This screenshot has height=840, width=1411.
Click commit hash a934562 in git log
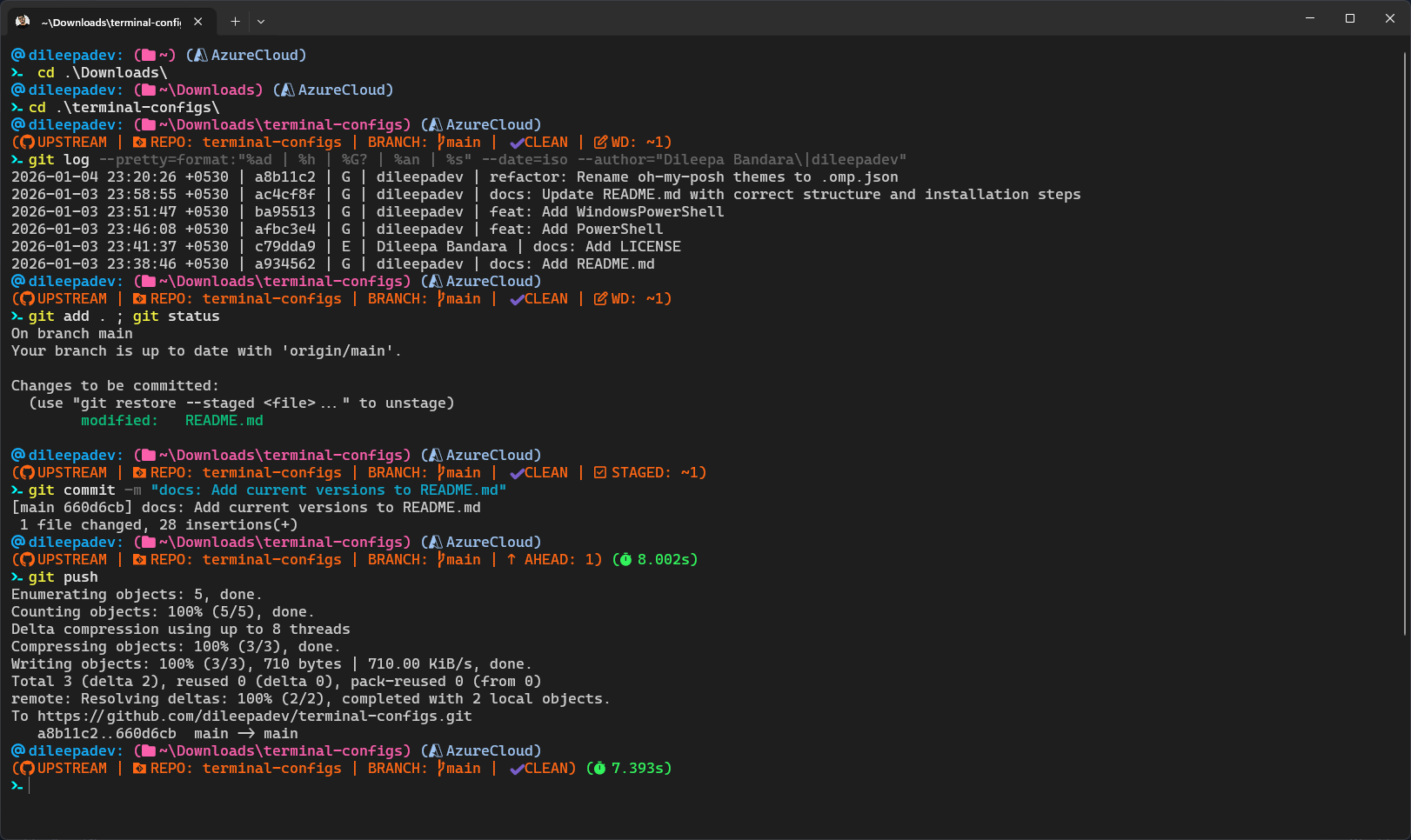(x=285, y=264)
